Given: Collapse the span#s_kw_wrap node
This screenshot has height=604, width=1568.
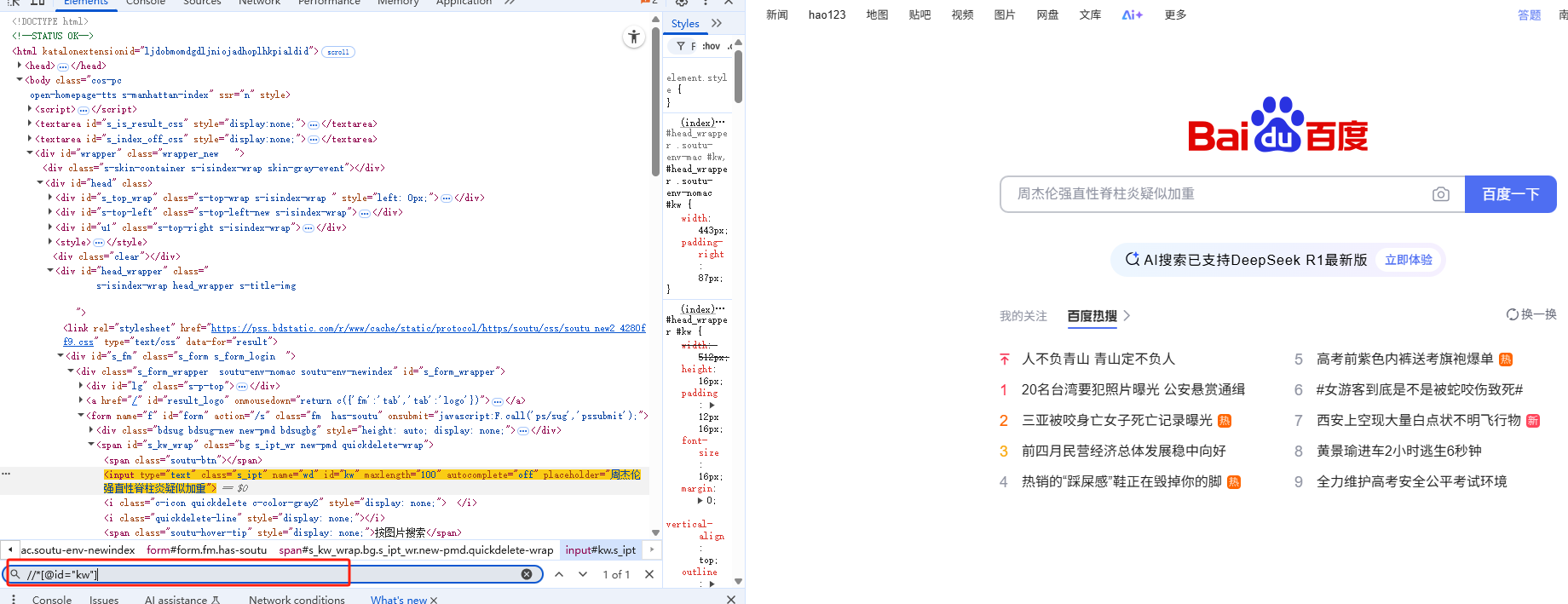Looking at the screenshot, I should click(91, 445).
